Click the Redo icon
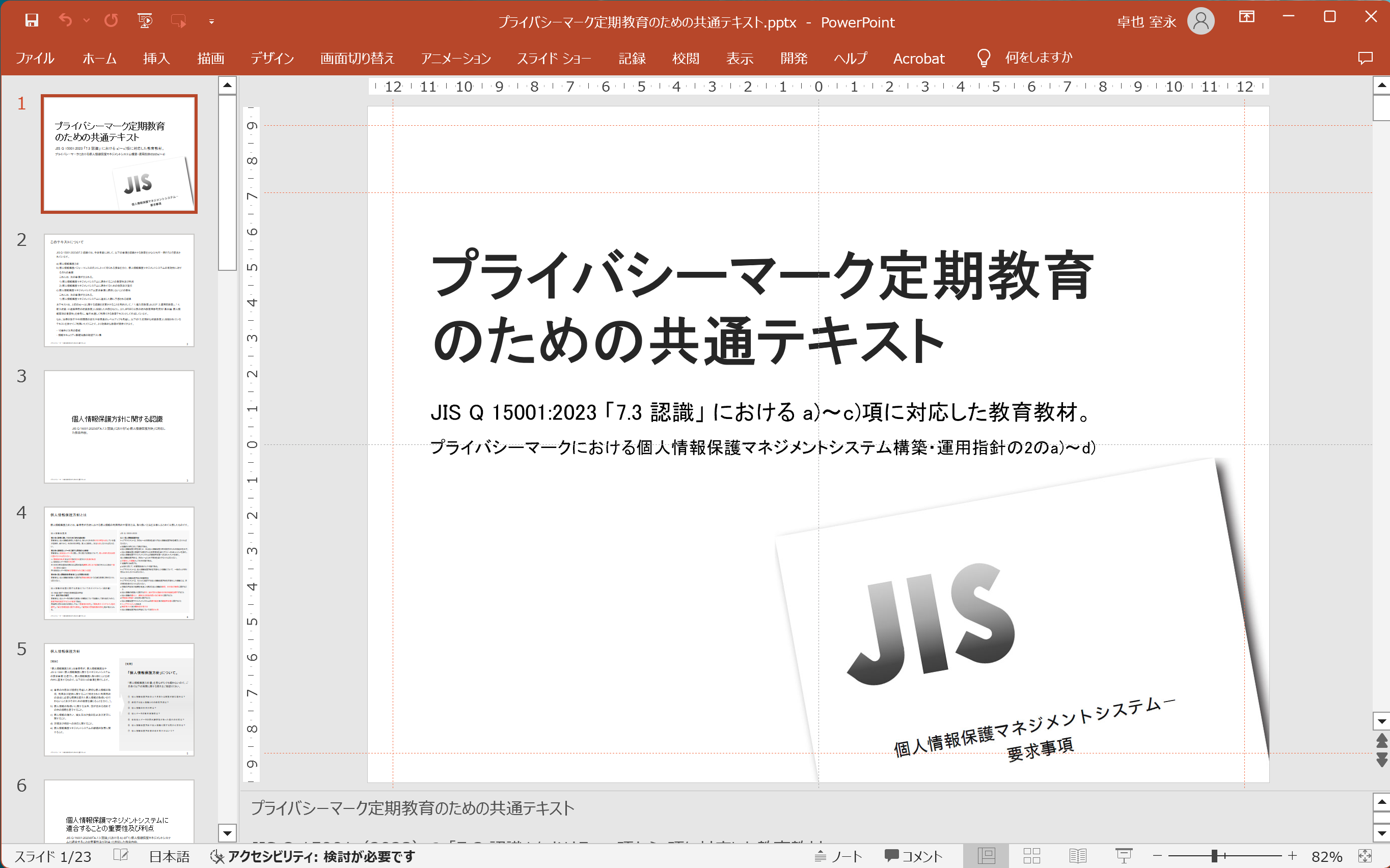The image size is (1390, 868). coord(111,21)
